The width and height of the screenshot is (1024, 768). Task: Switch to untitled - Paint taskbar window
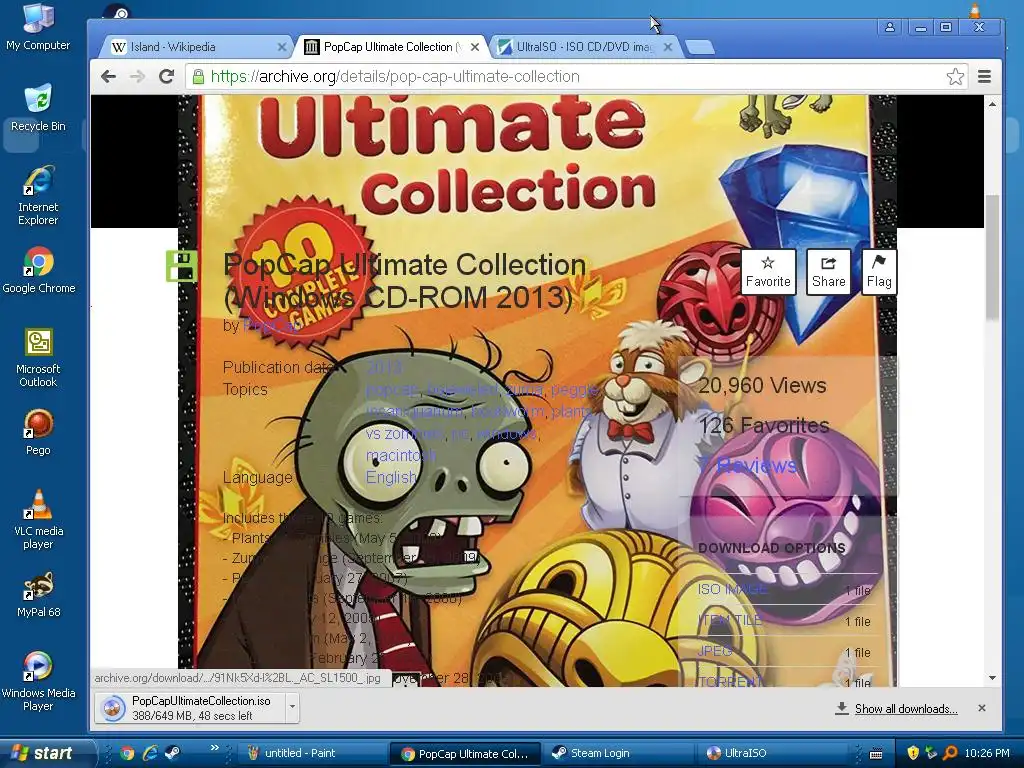click(x=311, y=753)
